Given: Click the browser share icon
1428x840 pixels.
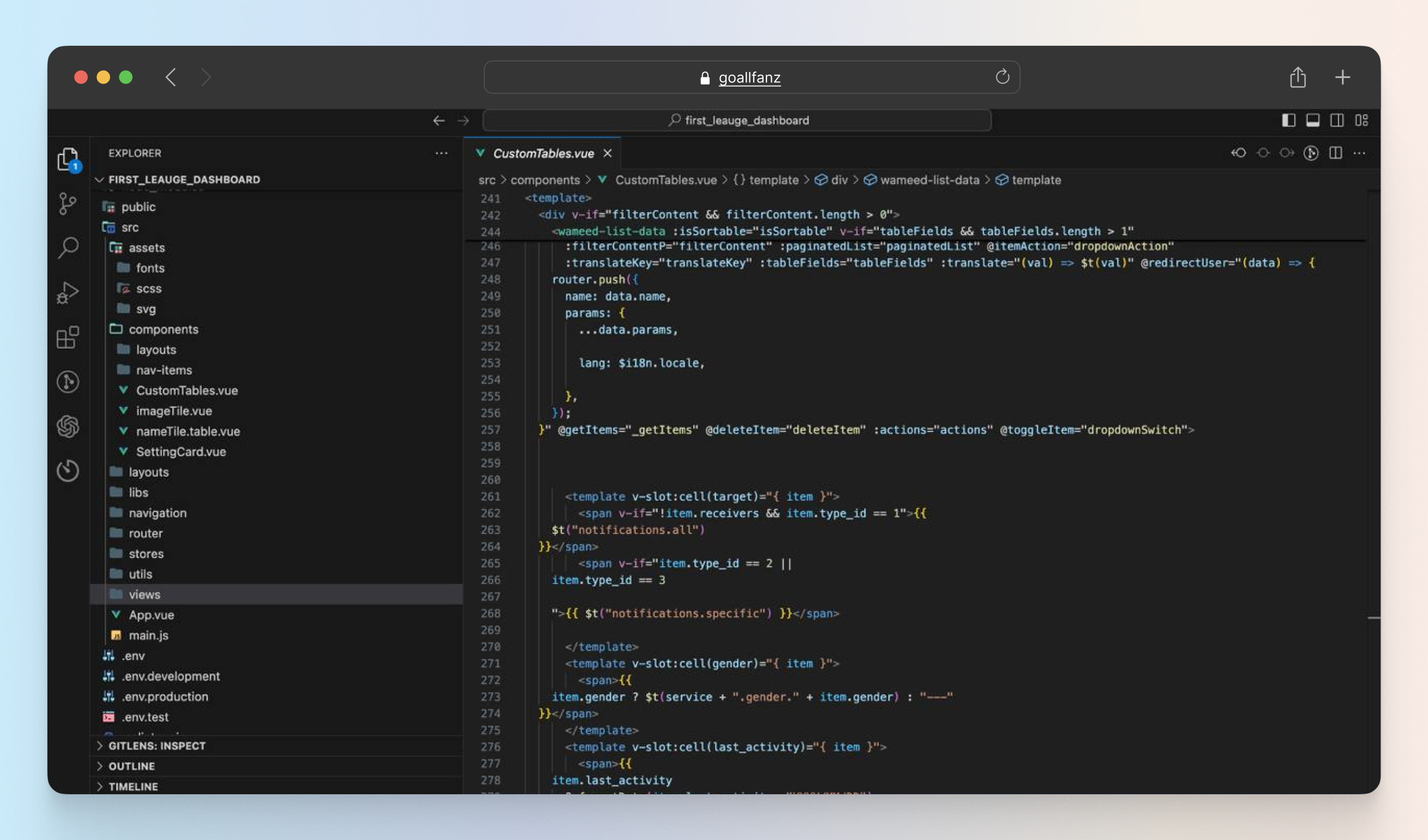Looking at the screenshot, I should [1298, 77].
